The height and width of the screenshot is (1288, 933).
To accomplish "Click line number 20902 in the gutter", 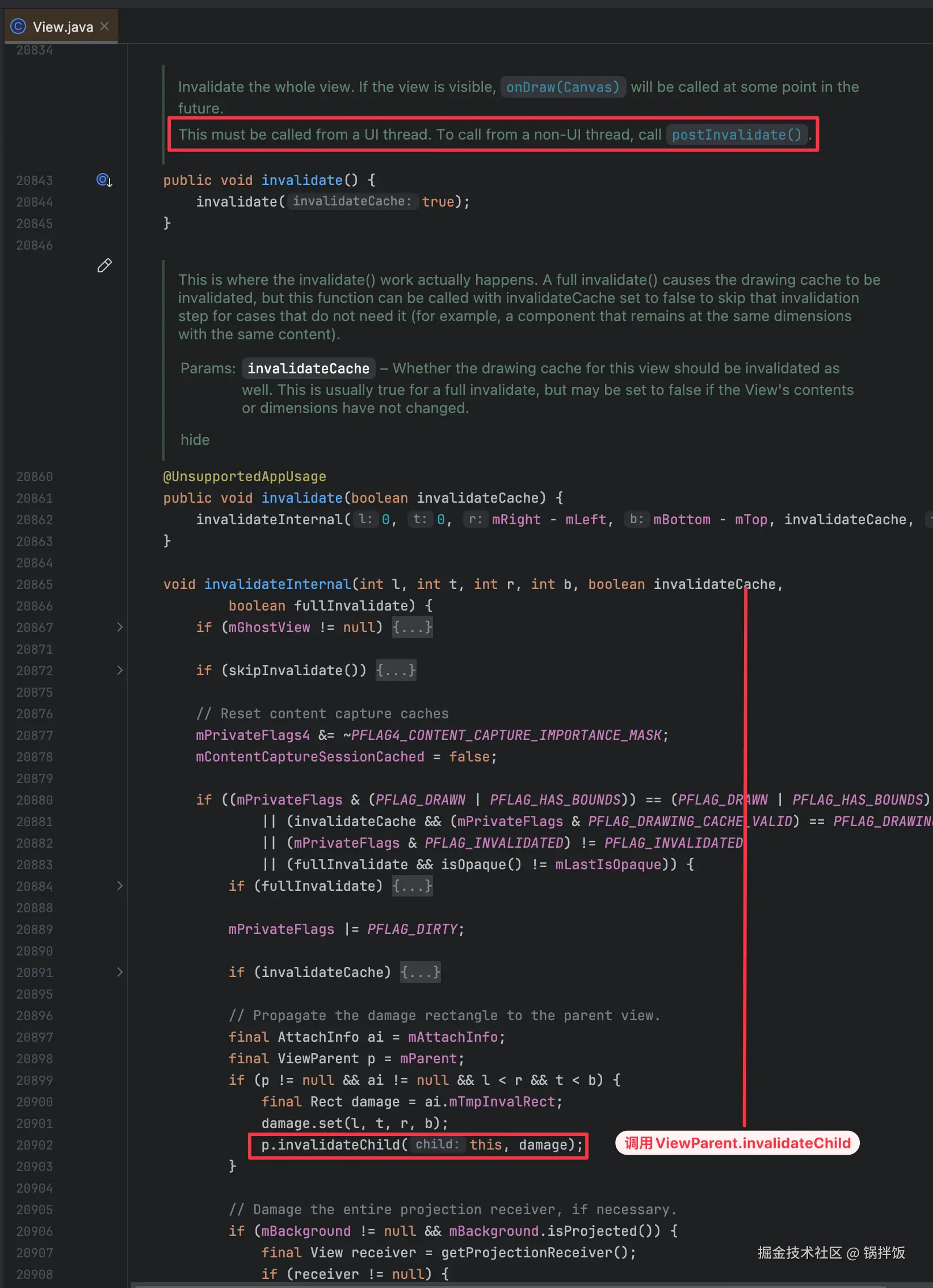I will (x=34, y=1146).
